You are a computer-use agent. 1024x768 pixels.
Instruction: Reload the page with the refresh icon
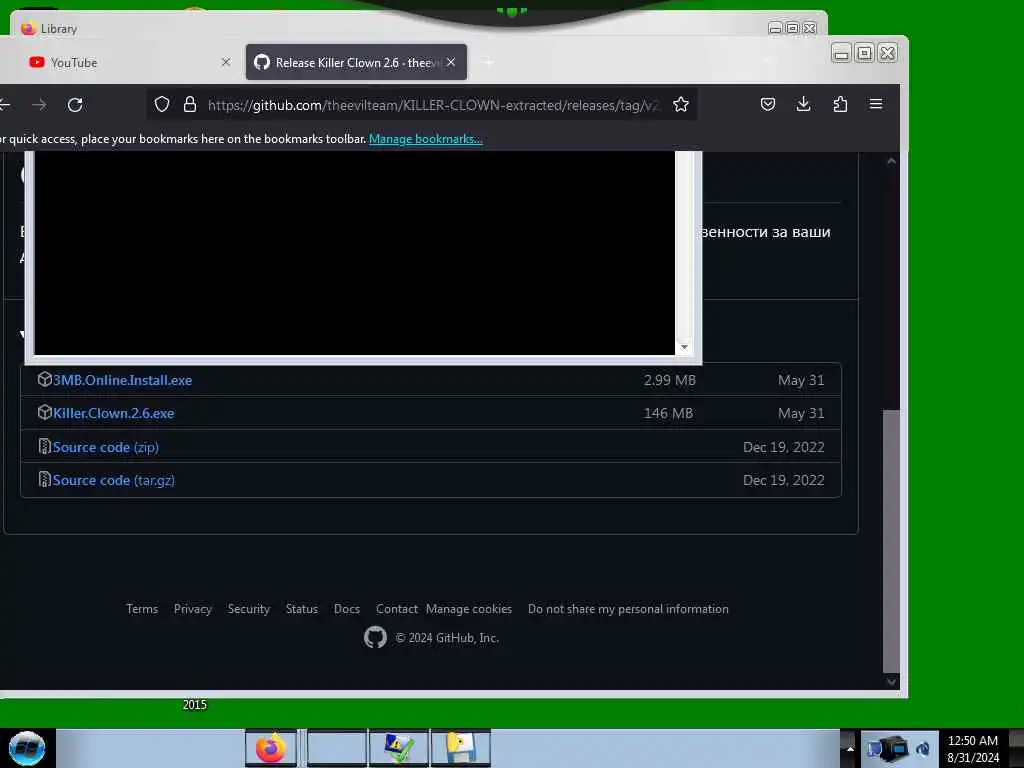point(75,104)
